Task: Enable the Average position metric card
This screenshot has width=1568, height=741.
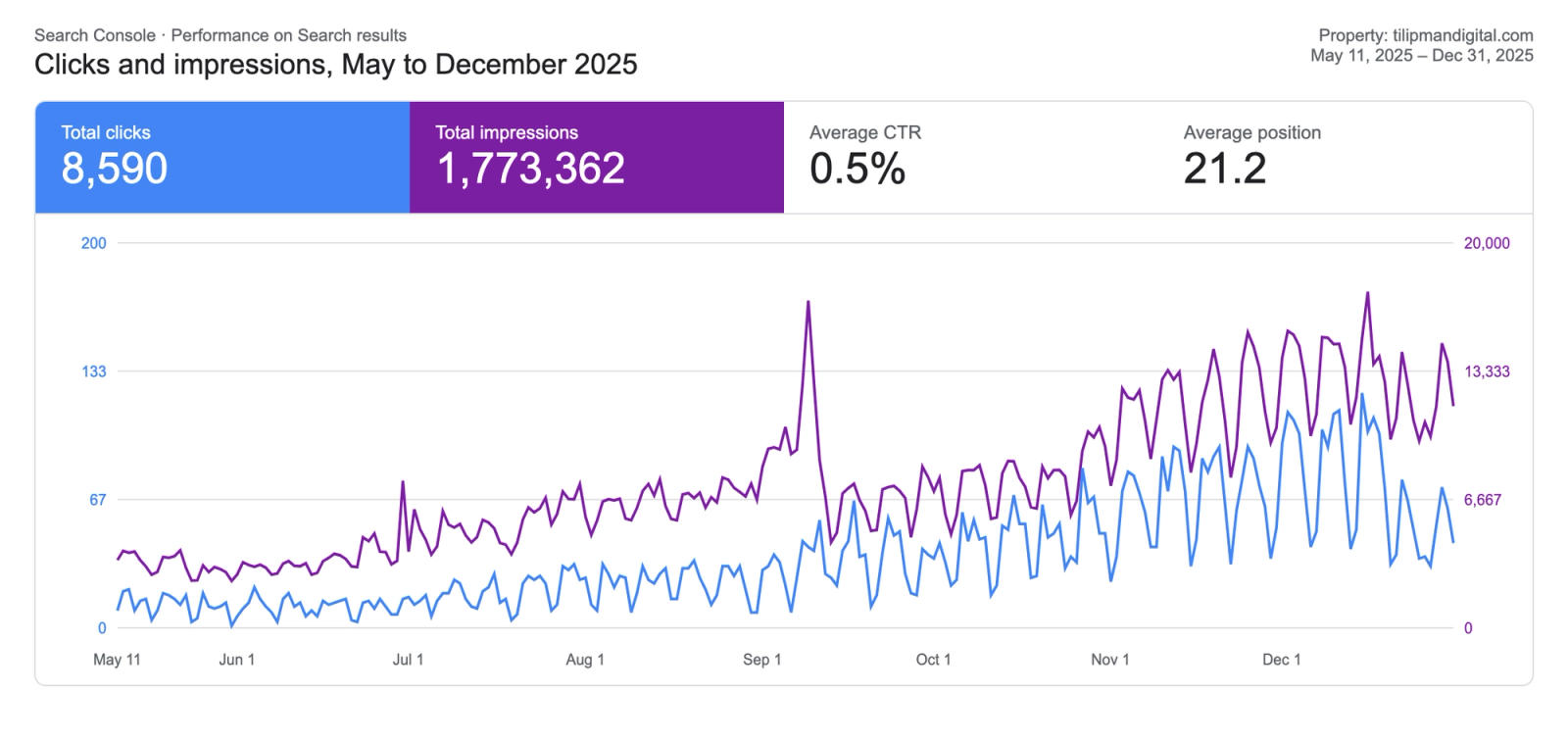Action: click(x=1346, y=157)
